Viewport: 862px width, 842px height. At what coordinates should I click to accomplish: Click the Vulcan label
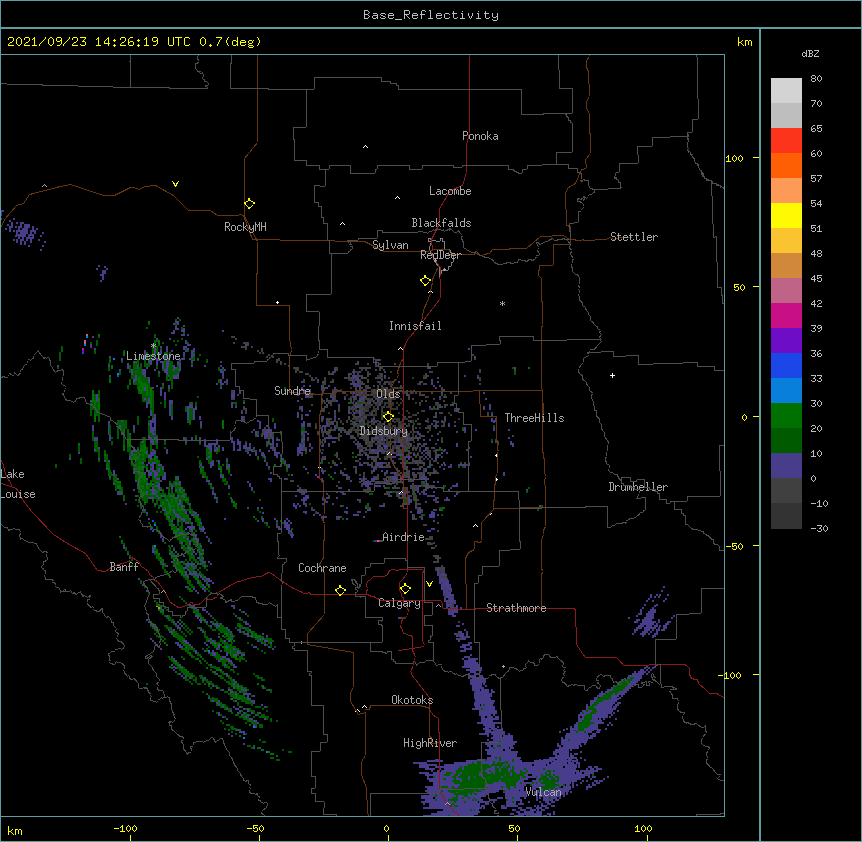(x=543, y=792)
